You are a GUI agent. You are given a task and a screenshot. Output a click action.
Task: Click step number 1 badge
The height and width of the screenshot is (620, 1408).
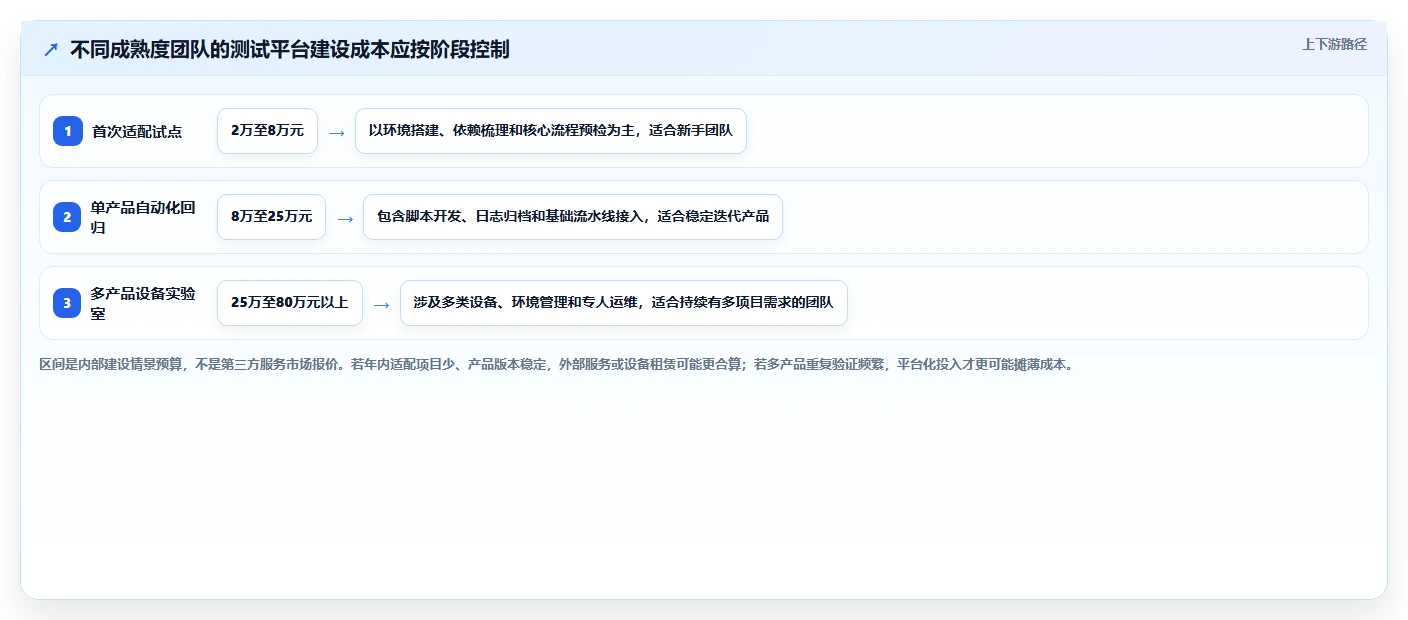68,131
